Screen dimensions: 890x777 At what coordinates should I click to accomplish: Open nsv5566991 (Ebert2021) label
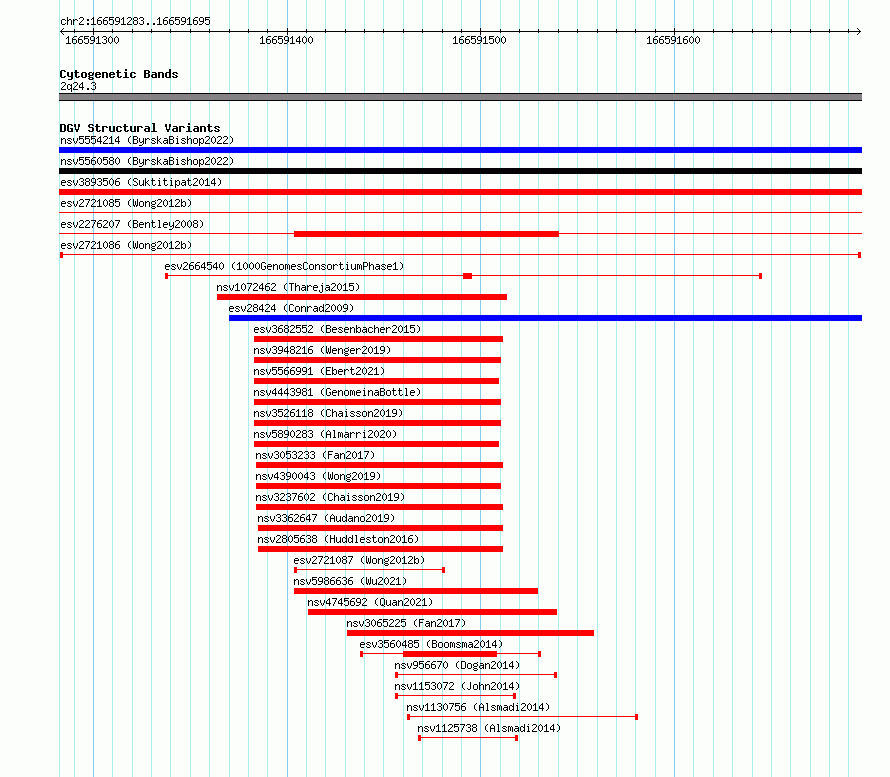[x=319, y=371]
